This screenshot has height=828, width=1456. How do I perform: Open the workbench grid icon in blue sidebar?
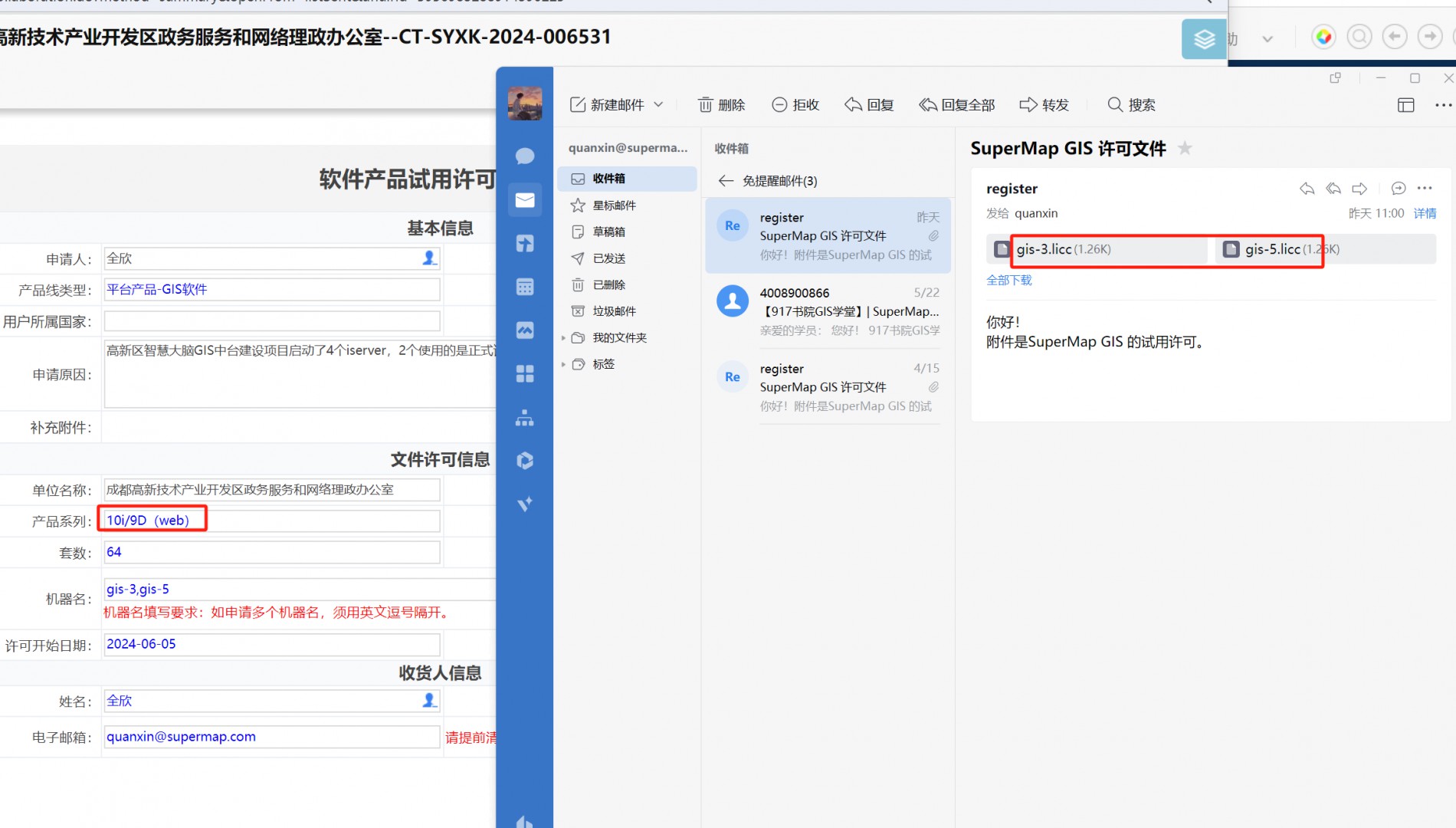tap(525, 374)
